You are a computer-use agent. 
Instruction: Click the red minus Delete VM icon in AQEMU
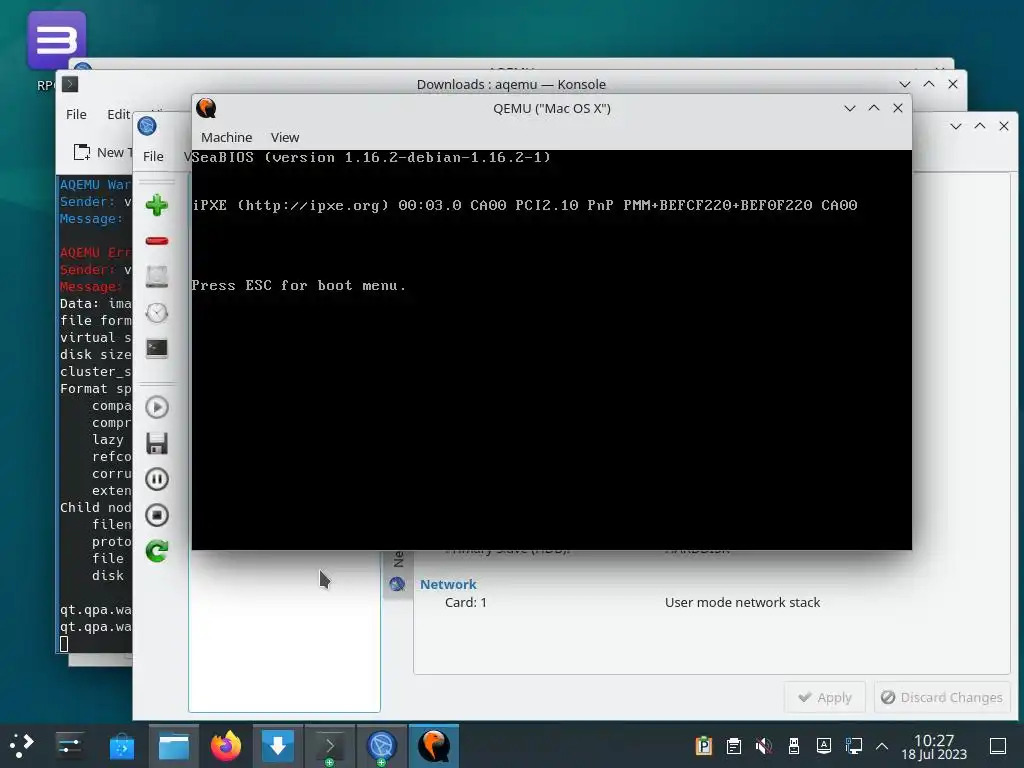point(157,241)
